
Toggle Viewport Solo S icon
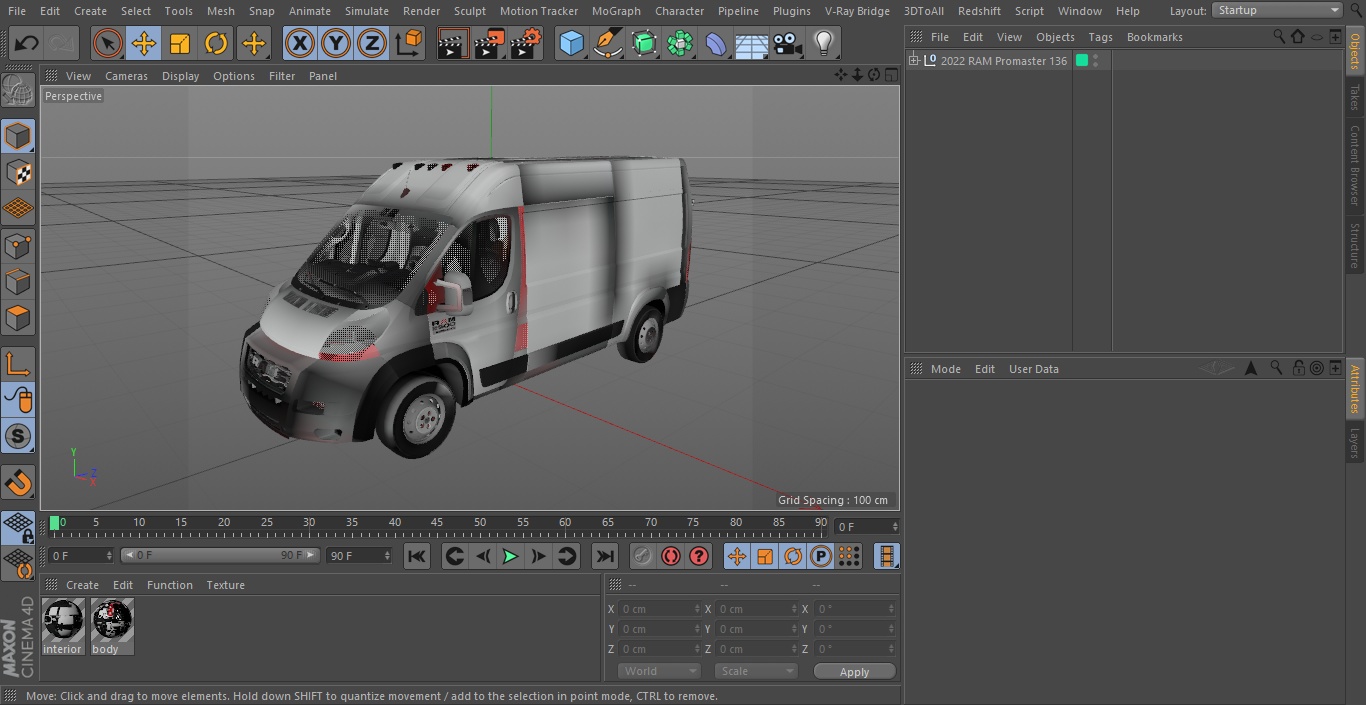pos(18,436)
